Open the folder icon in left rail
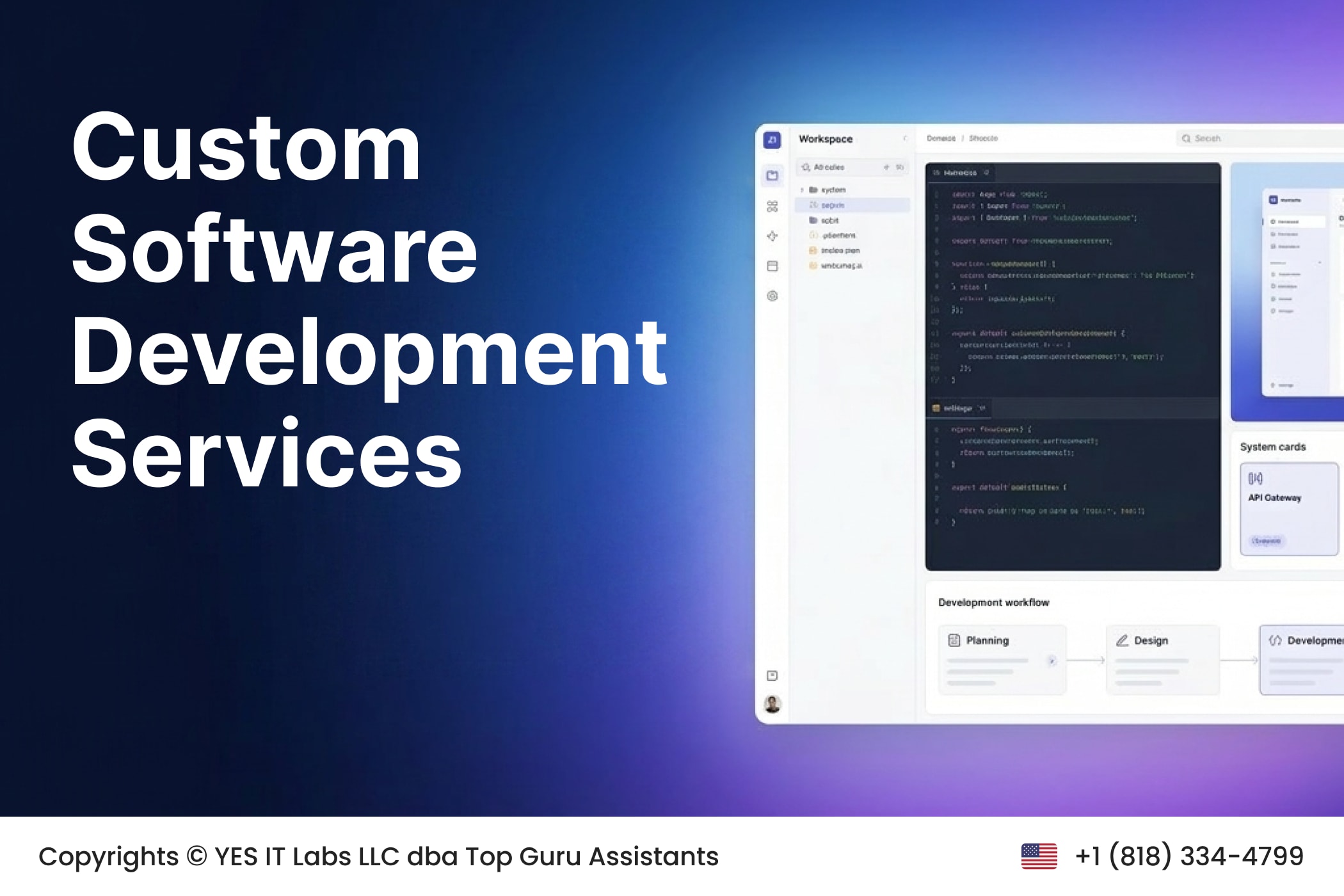This screenshot has width=1344, height=896. [772, 175]
